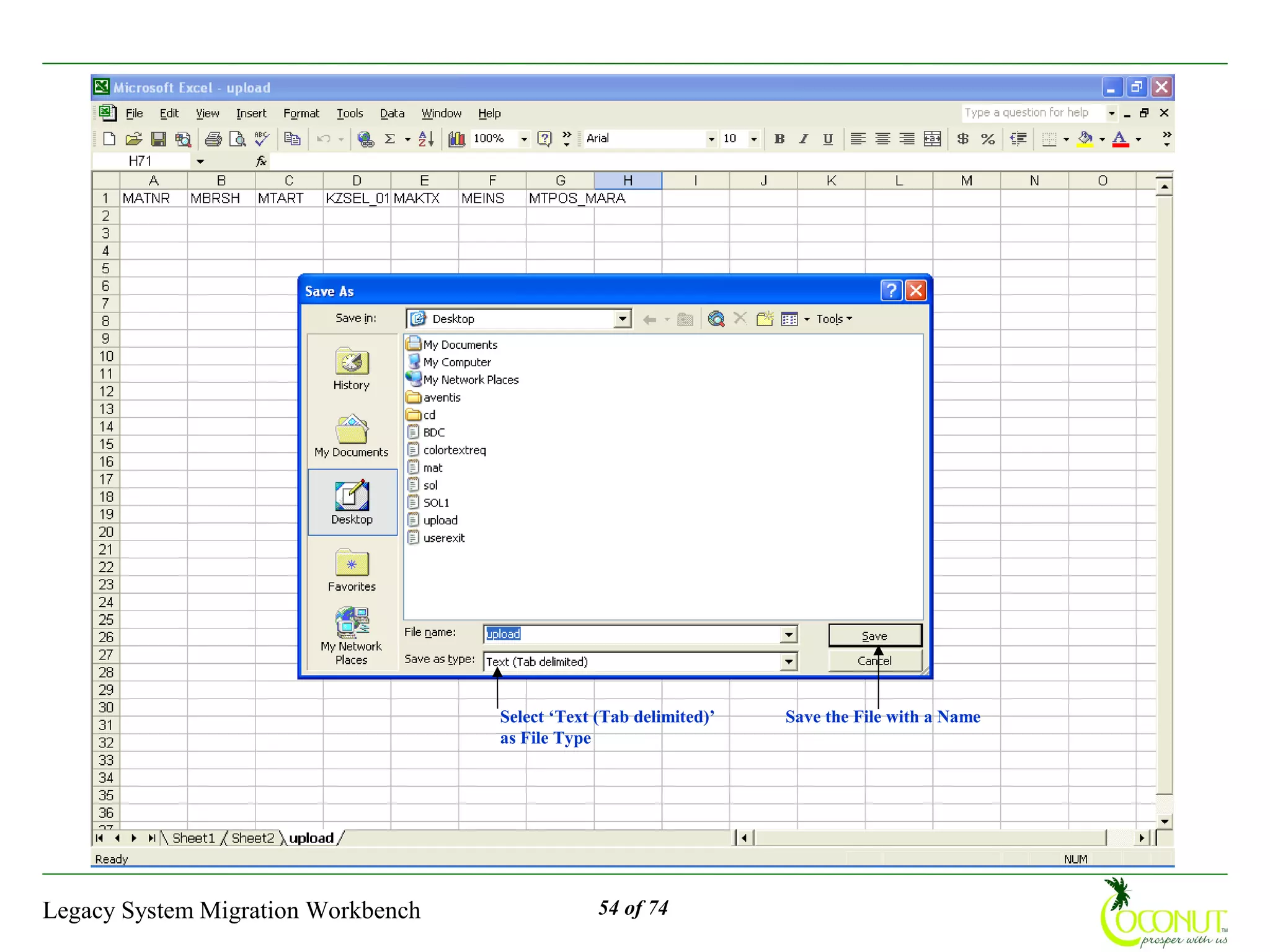The width and height of the screenshot is (1270, 952).
Task: Click Search the Web icon in Save As
Action: pos(716,319)
